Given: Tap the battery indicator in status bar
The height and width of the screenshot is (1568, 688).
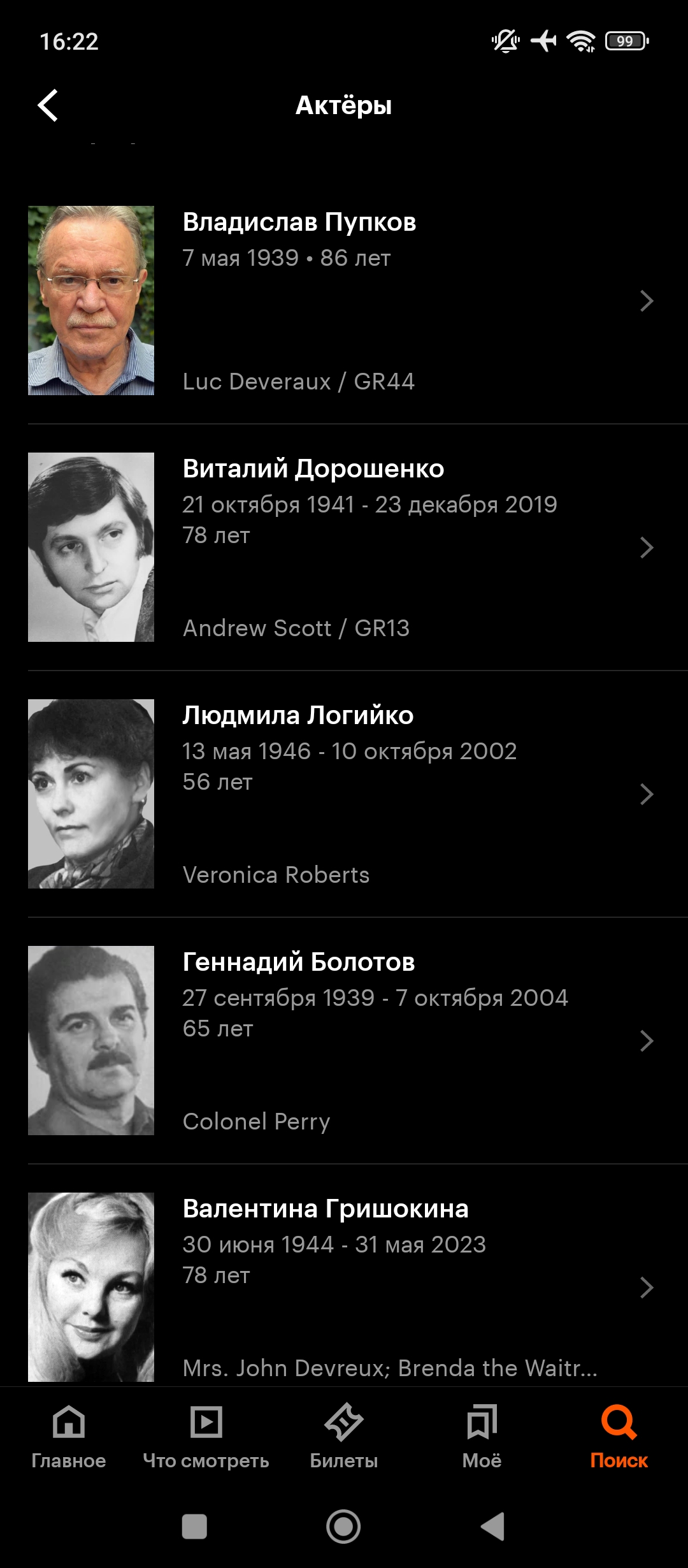Looking at the screenshot, I should point(627,41).
